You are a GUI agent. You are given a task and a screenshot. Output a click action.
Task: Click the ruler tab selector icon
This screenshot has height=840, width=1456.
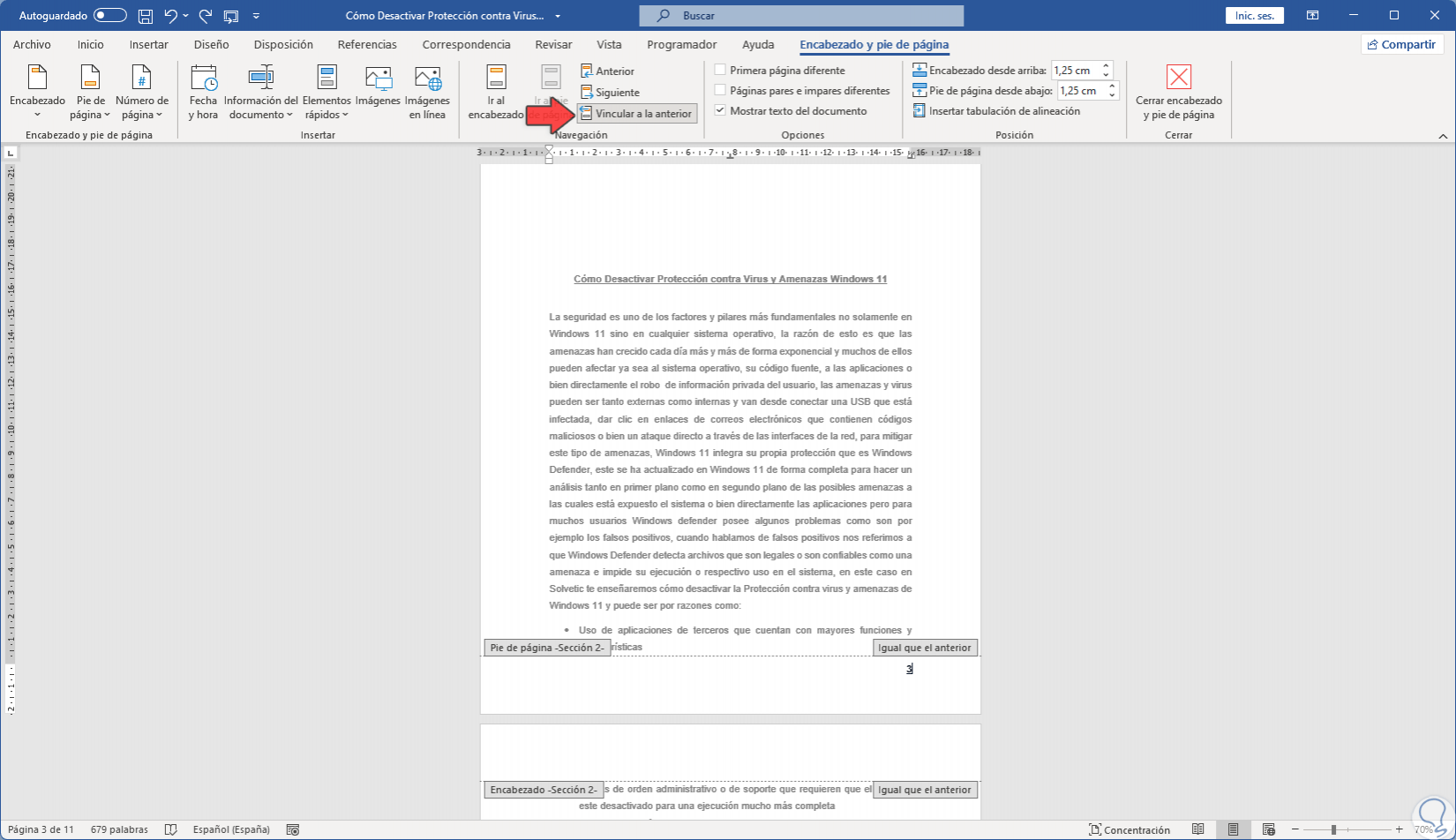tap(11, 153)
